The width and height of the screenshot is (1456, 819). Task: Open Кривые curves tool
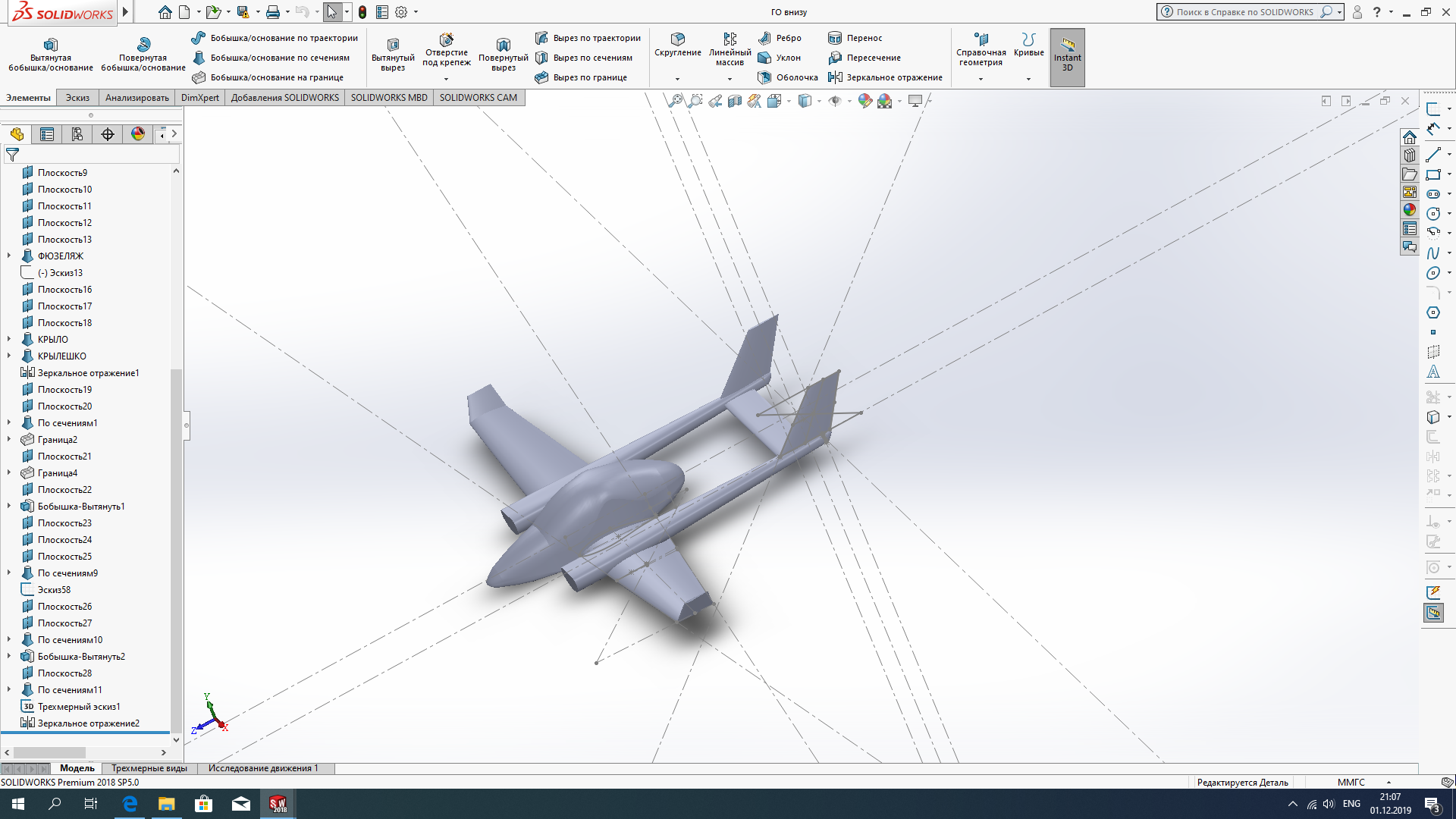coord(1028,45)
